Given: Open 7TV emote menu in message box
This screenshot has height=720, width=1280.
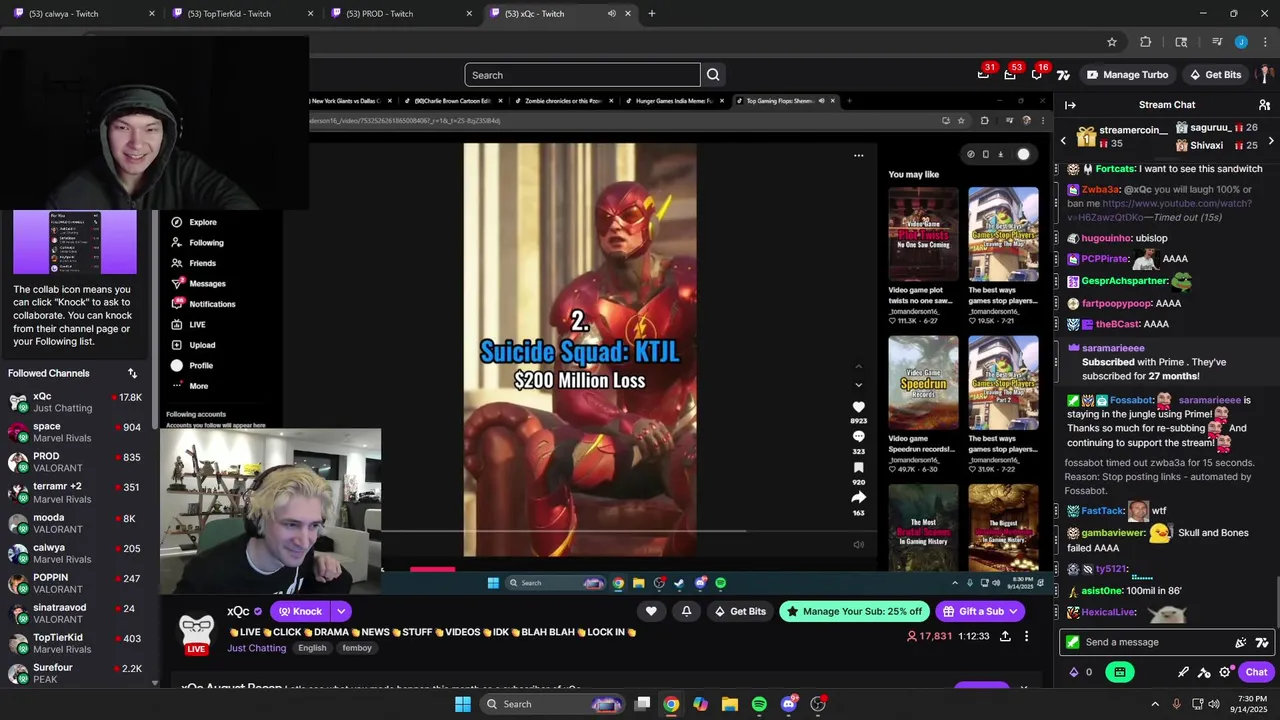Looking at the screenshot, I should 1262,642.
